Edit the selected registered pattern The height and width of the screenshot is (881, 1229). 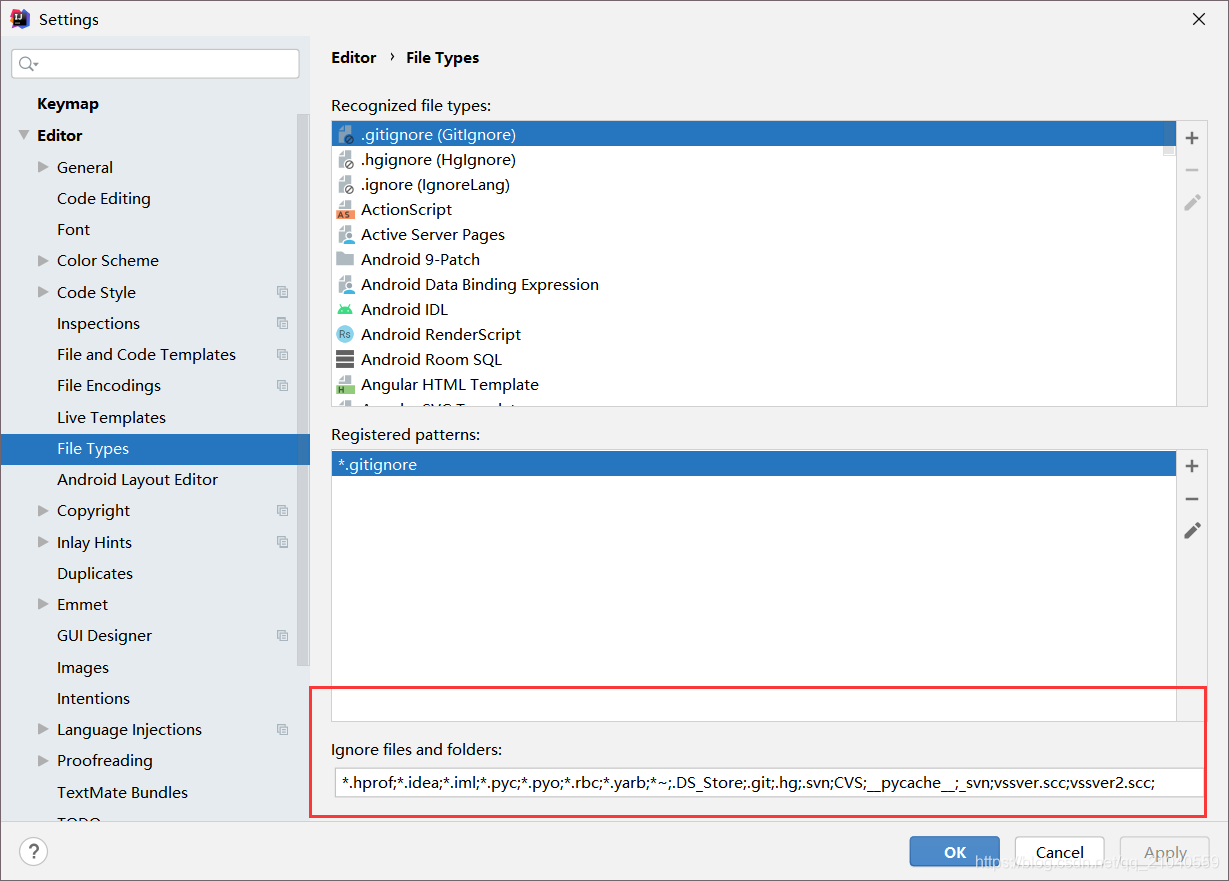[x=1192, y=530]
